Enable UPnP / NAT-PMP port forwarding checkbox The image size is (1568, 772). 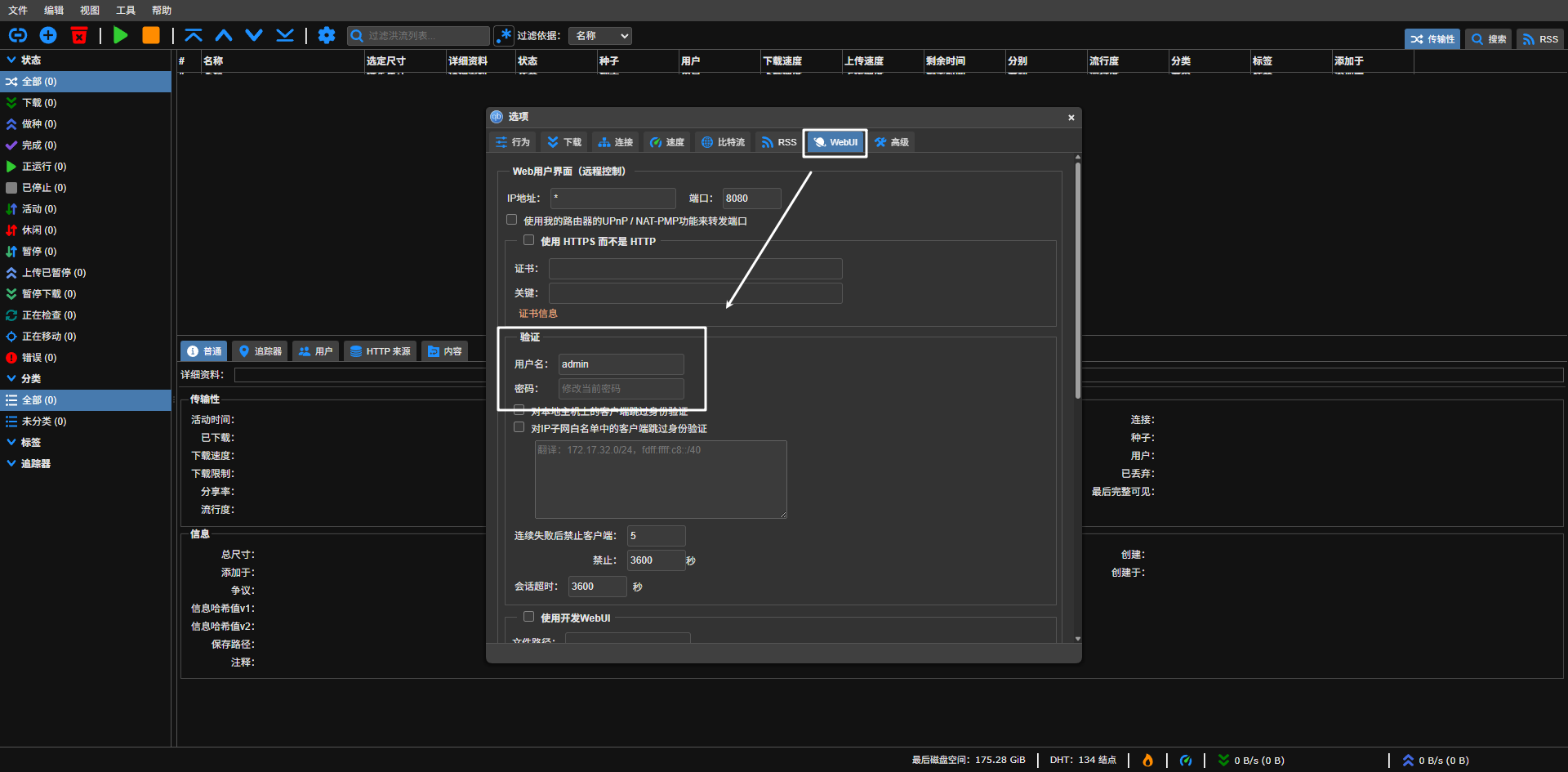click(512, 220)
